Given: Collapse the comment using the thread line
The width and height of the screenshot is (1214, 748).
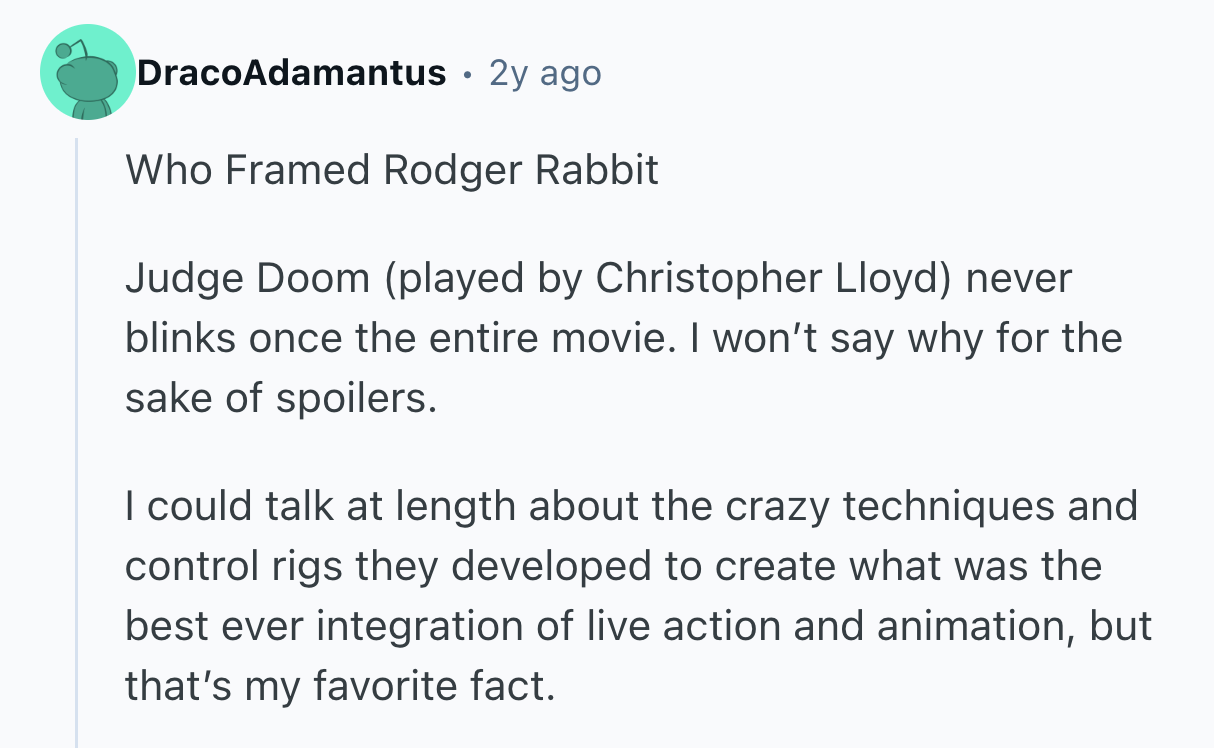Looking at the screenshot, I should coord(77,440).
